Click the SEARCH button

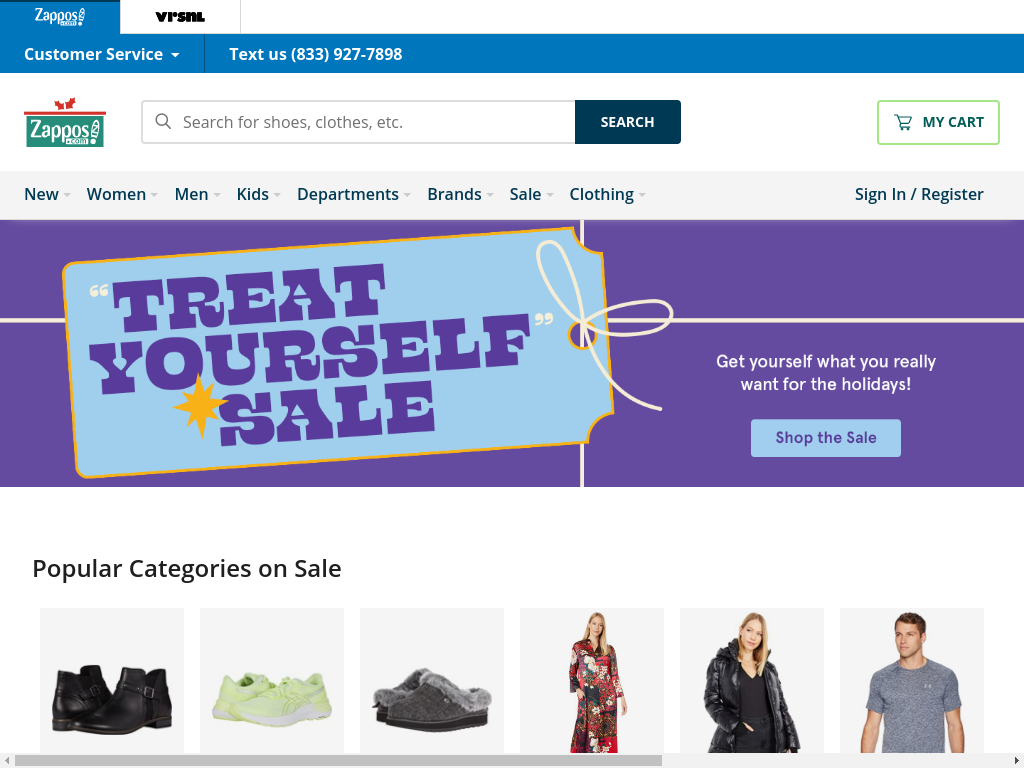tap(628, 122)
